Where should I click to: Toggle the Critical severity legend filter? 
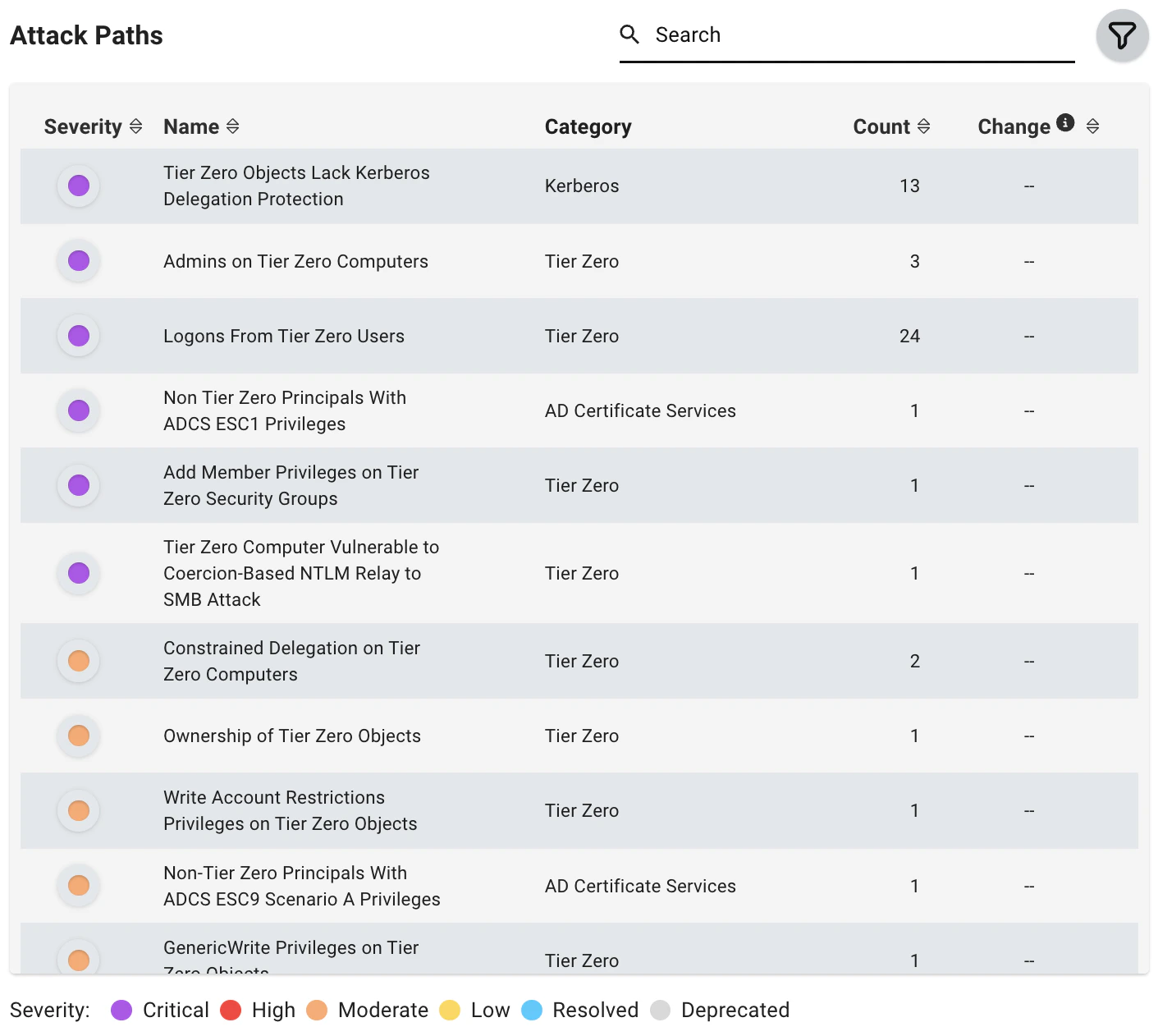121,1011
